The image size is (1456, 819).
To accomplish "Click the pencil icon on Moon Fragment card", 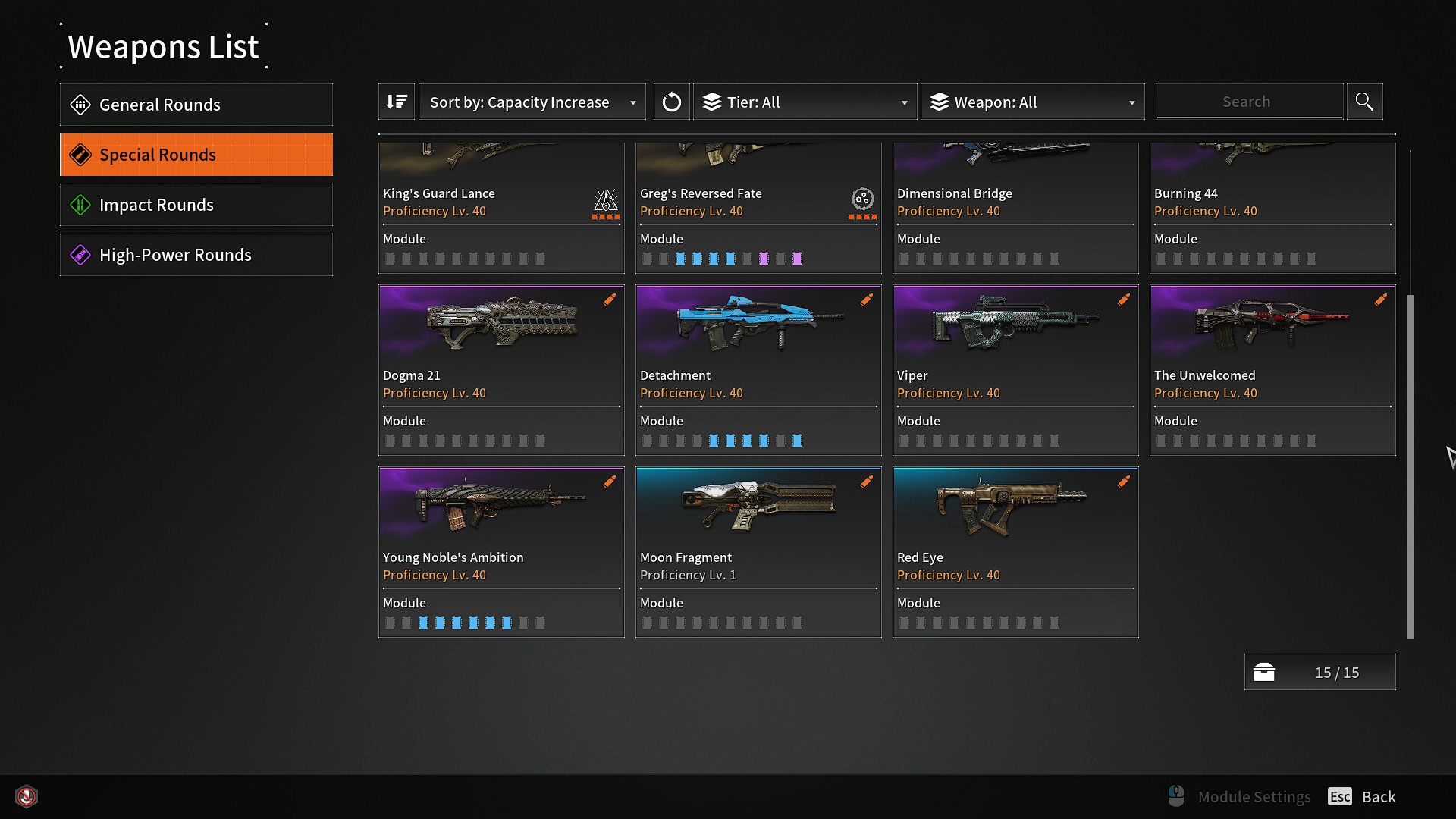I will (x=867, y=482).
